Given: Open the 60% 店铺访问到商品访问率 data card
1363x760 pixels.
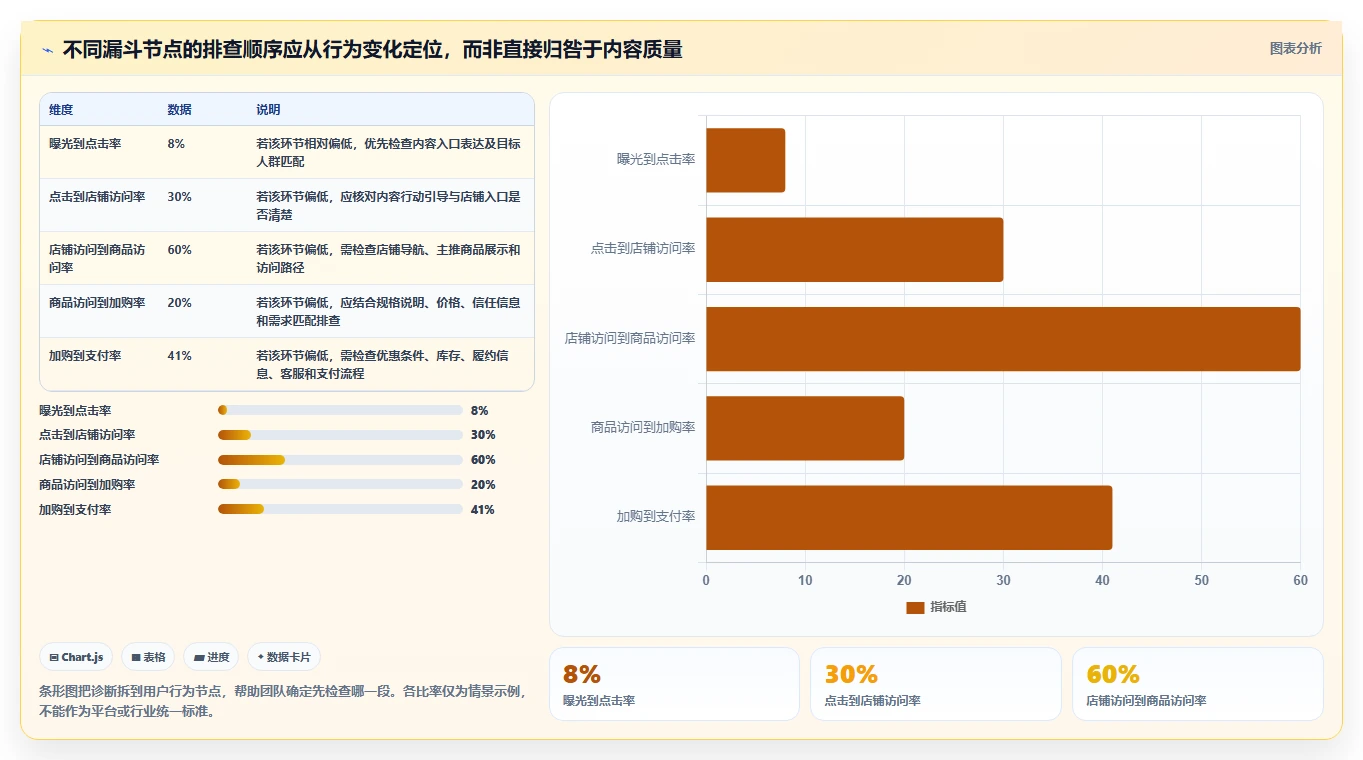Looking at the screenshot, I should [x=1198, y=684].
